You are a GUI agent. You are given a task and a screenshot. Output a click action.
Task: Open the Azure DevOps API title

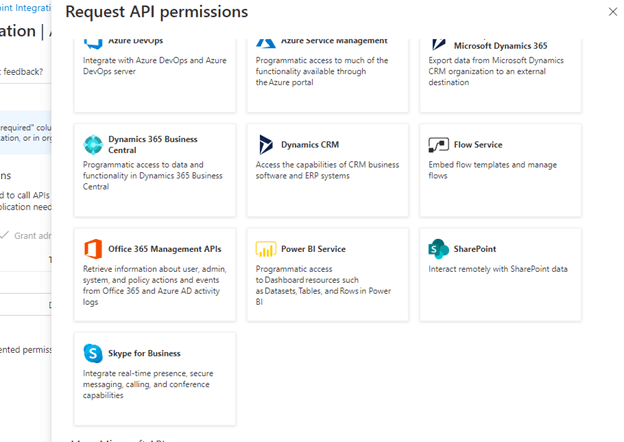pyautogui.click(x=136, y=41)
